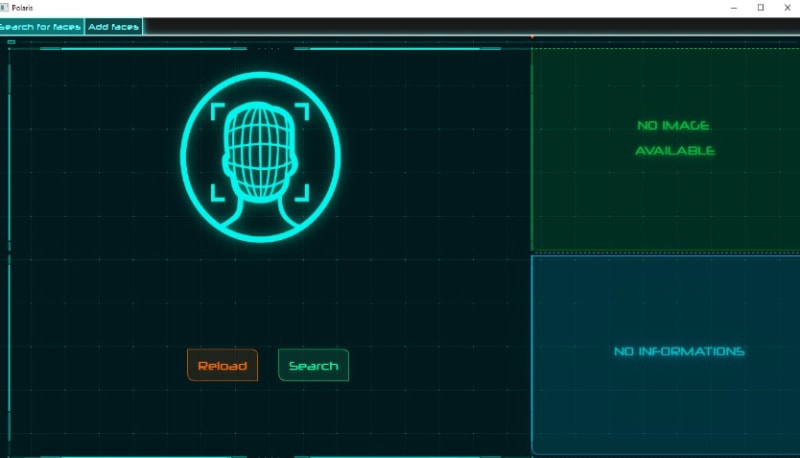The image size is (800, 458).
Task: Click the orange marker on the top border
Action: pyautogui.click(x=532, y=37)
